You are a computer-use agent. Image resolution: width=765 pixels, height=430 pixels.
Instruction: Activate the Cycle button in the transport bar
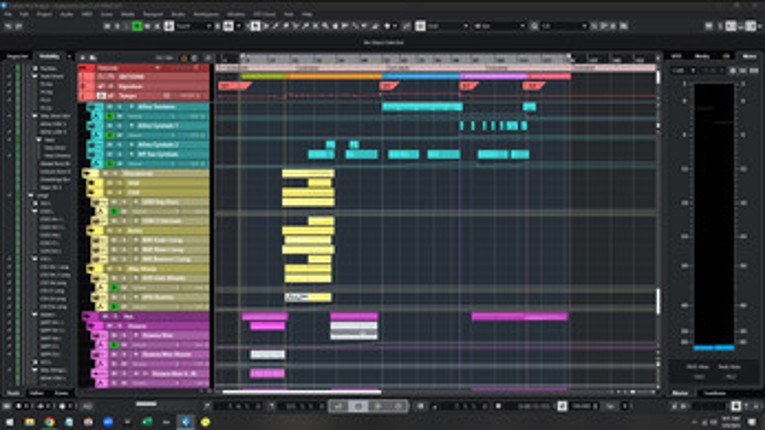340,406
